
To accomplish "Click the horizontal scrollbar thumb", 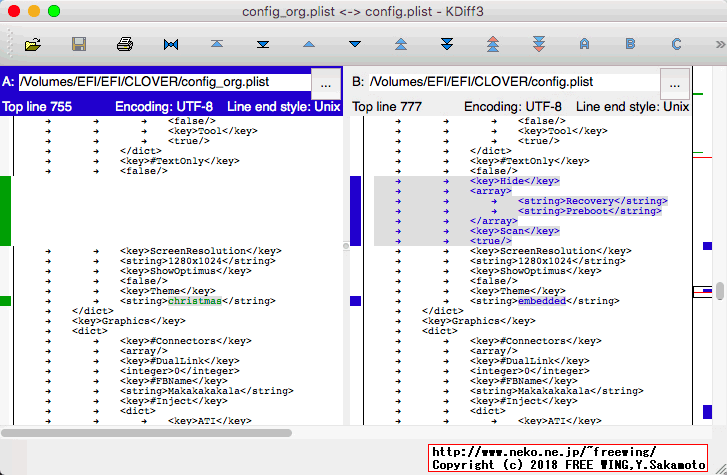I will pyautogui.click(x=147, y=433).
